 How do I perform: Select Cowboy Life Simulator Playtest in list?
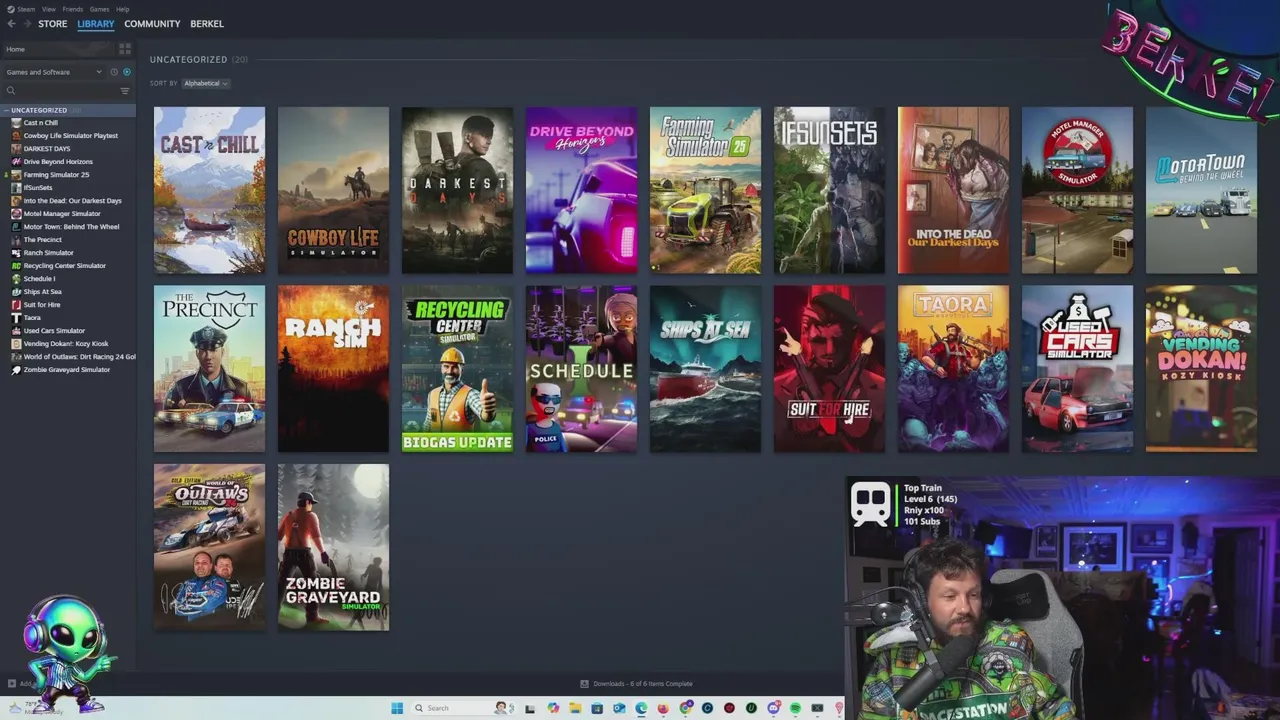point(71,136)
